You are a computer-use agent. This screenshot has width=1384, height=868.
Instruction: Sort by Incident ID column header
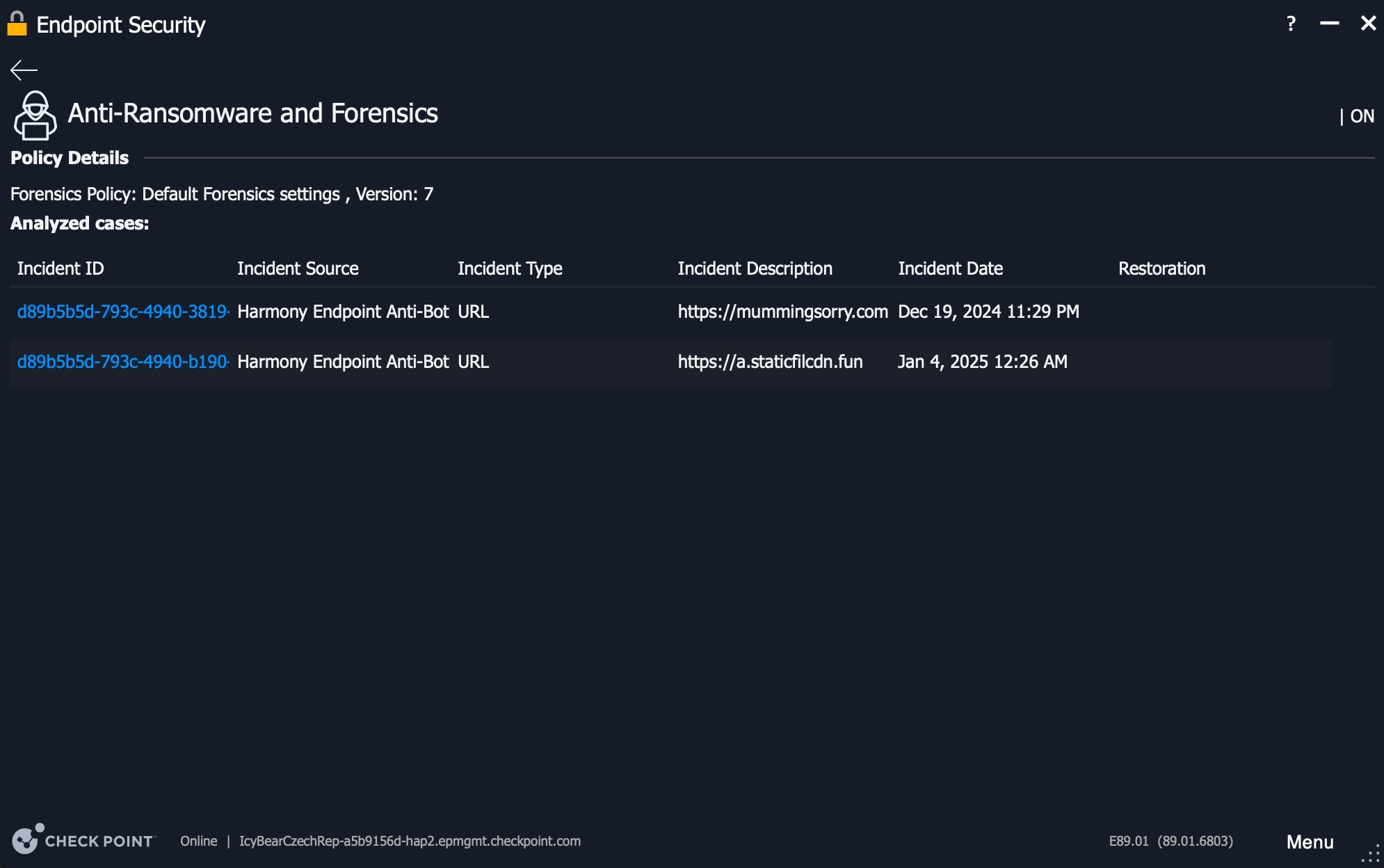(x=61, y=268)
